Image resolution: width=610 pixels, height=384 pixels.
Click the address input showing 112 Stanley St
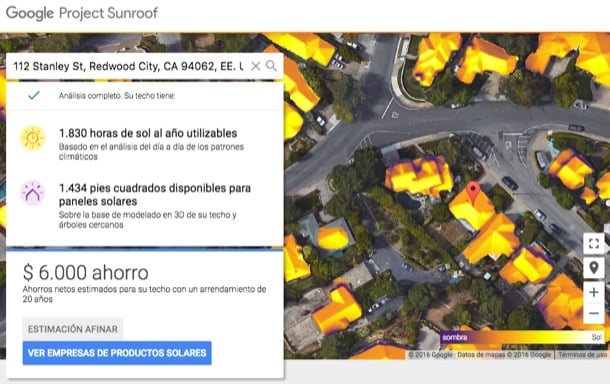128,66
